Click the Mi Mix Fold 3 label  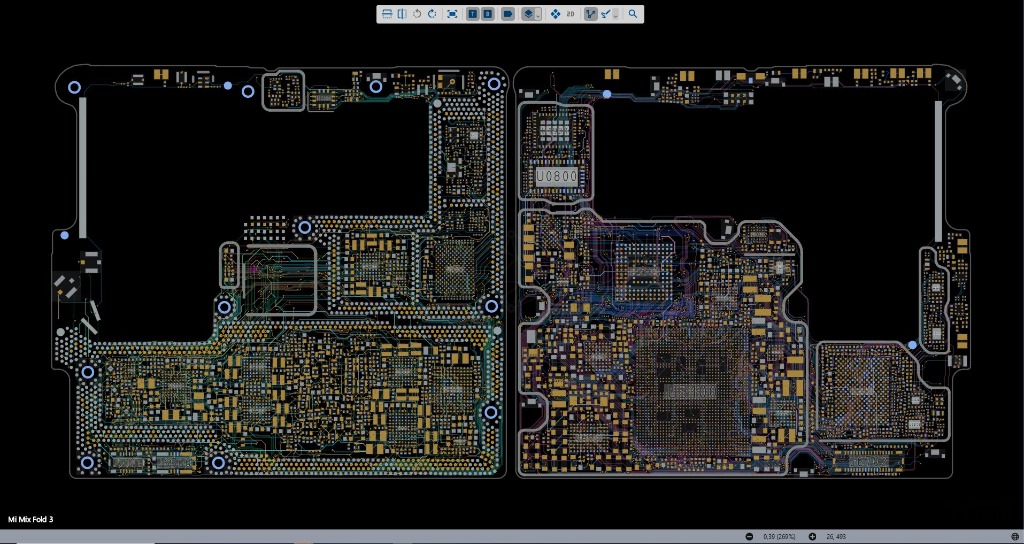pyautogui.click(x=30, y=519)
